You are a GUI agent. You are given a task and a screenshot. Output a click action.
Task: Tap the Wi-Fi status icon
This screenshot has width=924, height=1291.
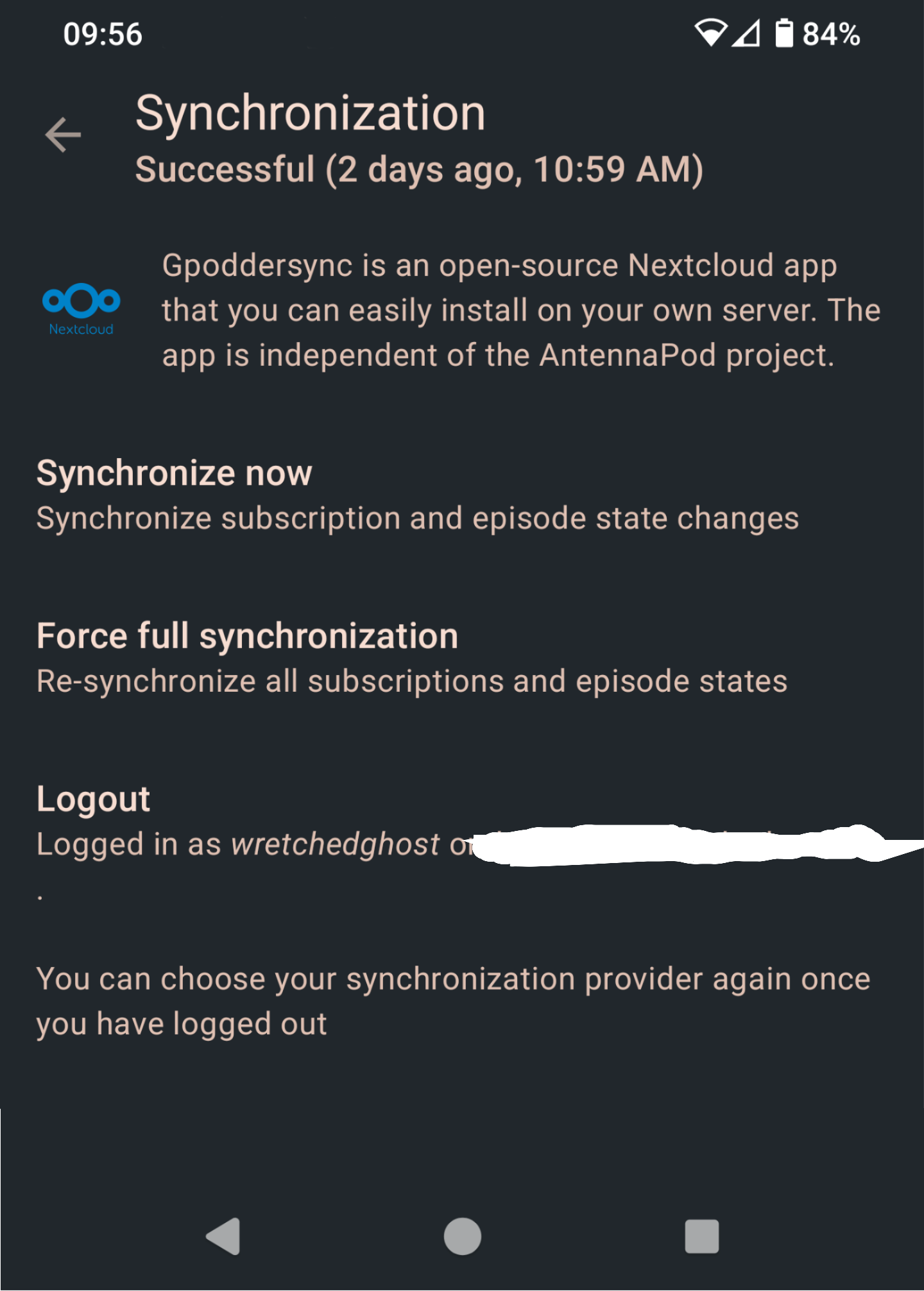click(710, 33)
